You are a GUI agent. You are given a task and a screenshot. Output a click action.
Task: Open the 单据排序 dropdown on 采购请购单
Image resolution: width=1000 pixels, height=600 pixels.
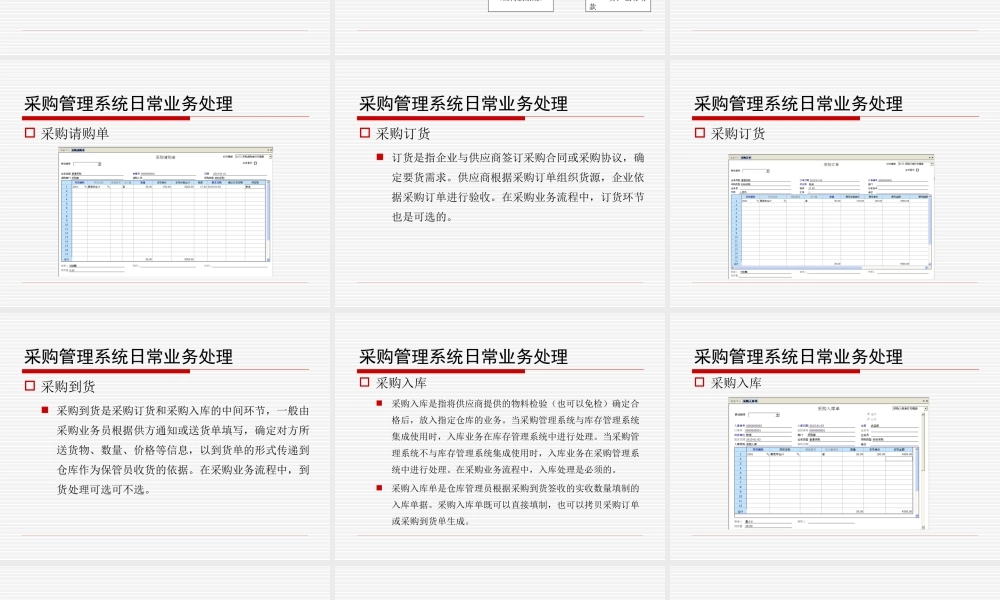coord(98,164)
